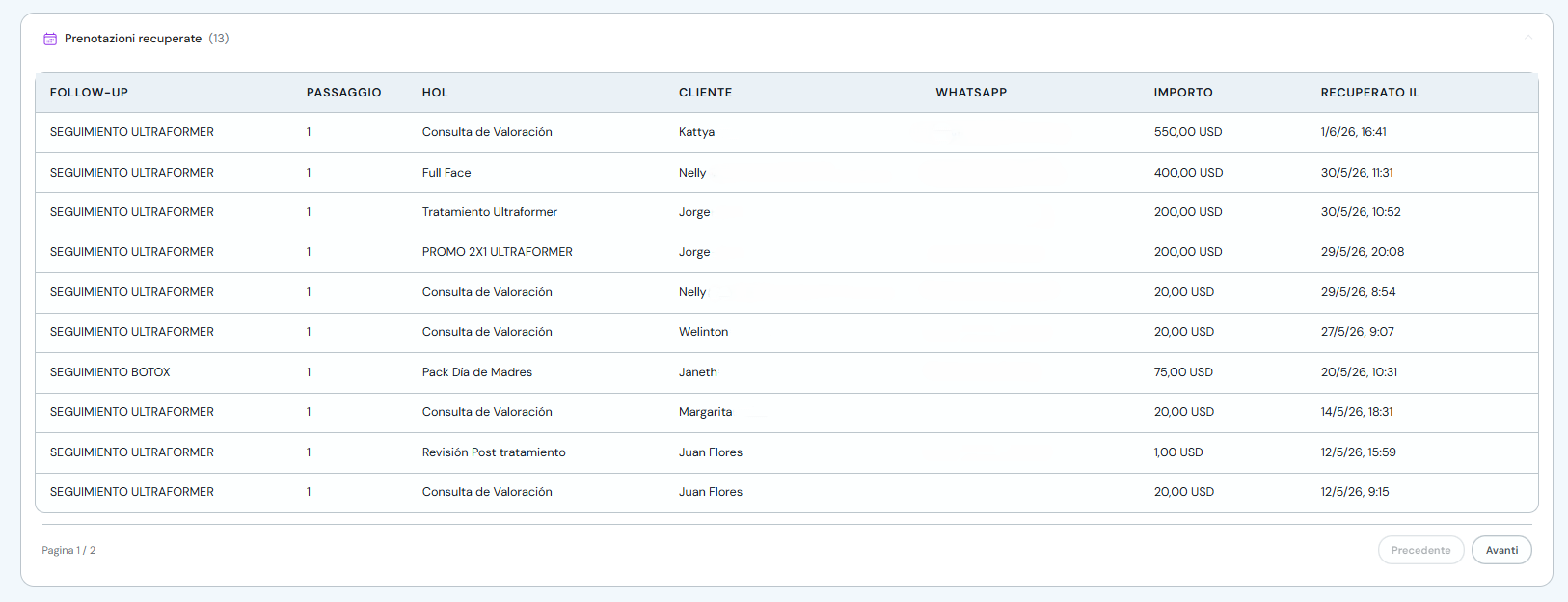Click the 29/5/26, 20:08 date cell

coord(1363,252)
